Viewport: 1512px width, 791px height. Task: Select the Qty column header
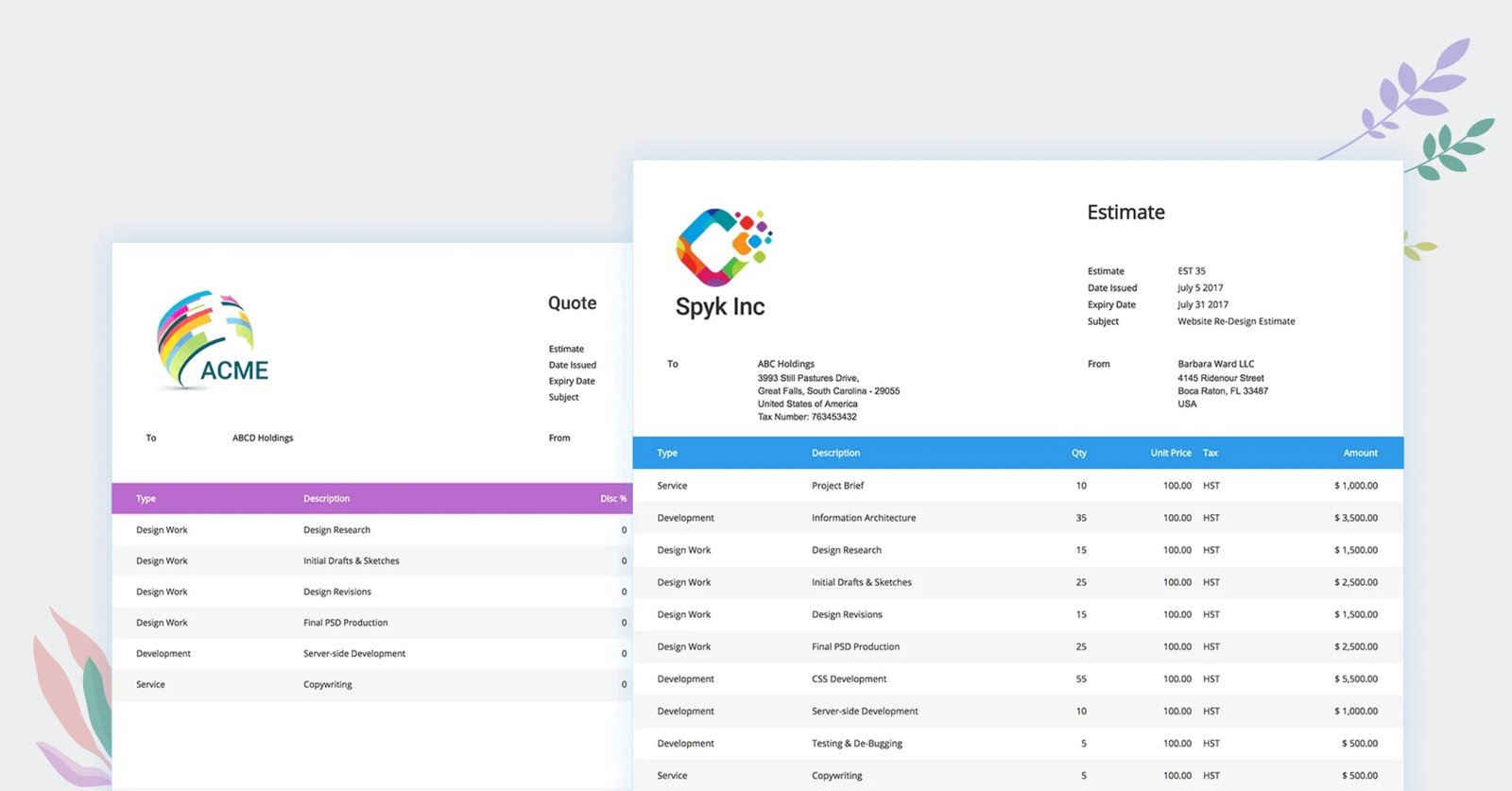(1078, 454)
